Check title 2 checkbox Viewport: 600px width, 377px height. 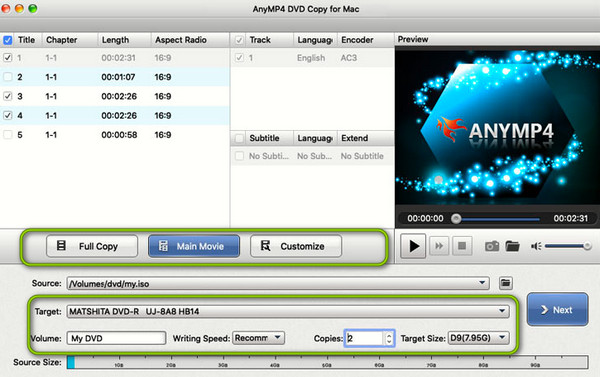8,77
